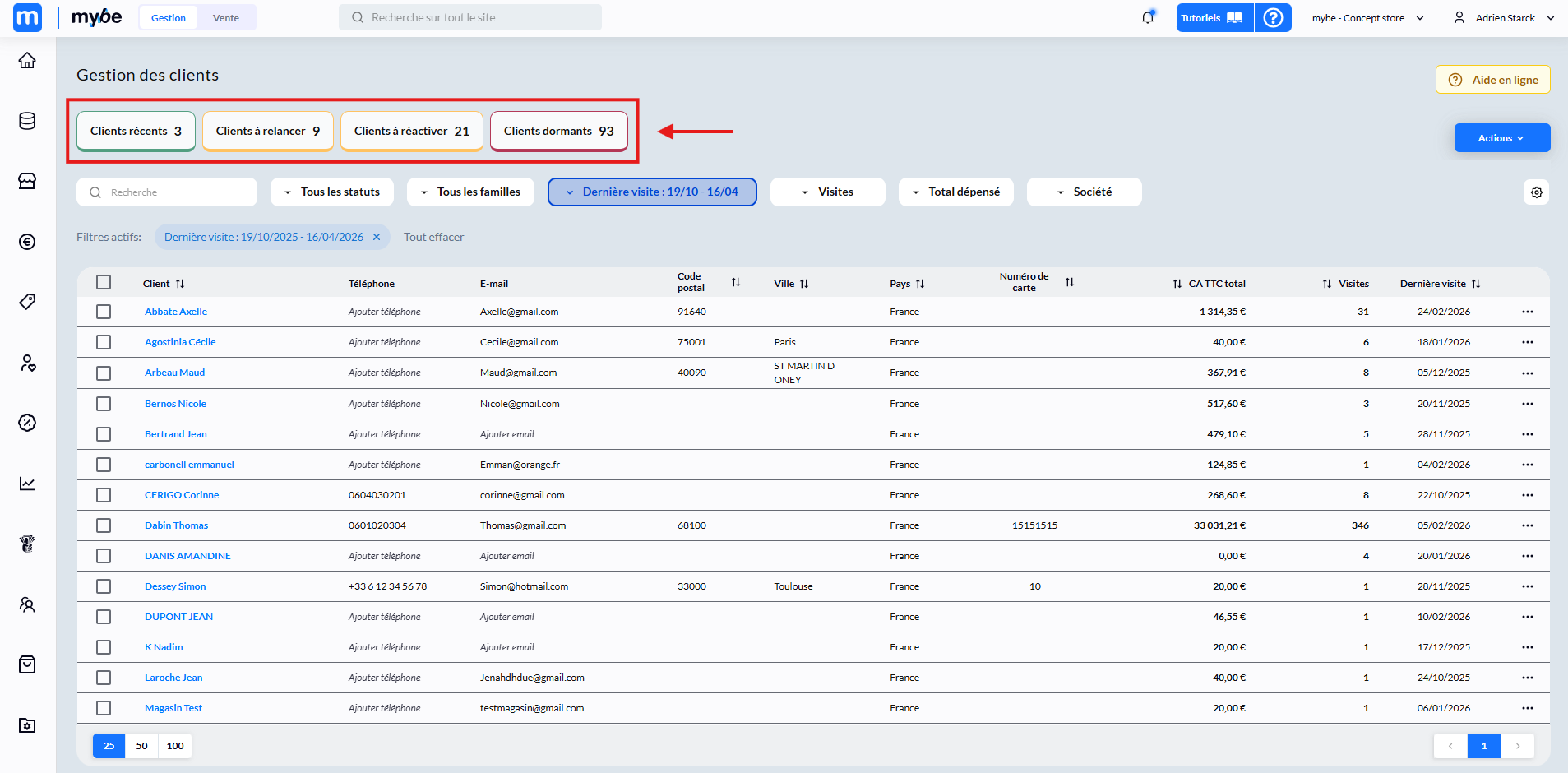
Task: Check the box for Arbeau Maud
Action: coord(104,373)
